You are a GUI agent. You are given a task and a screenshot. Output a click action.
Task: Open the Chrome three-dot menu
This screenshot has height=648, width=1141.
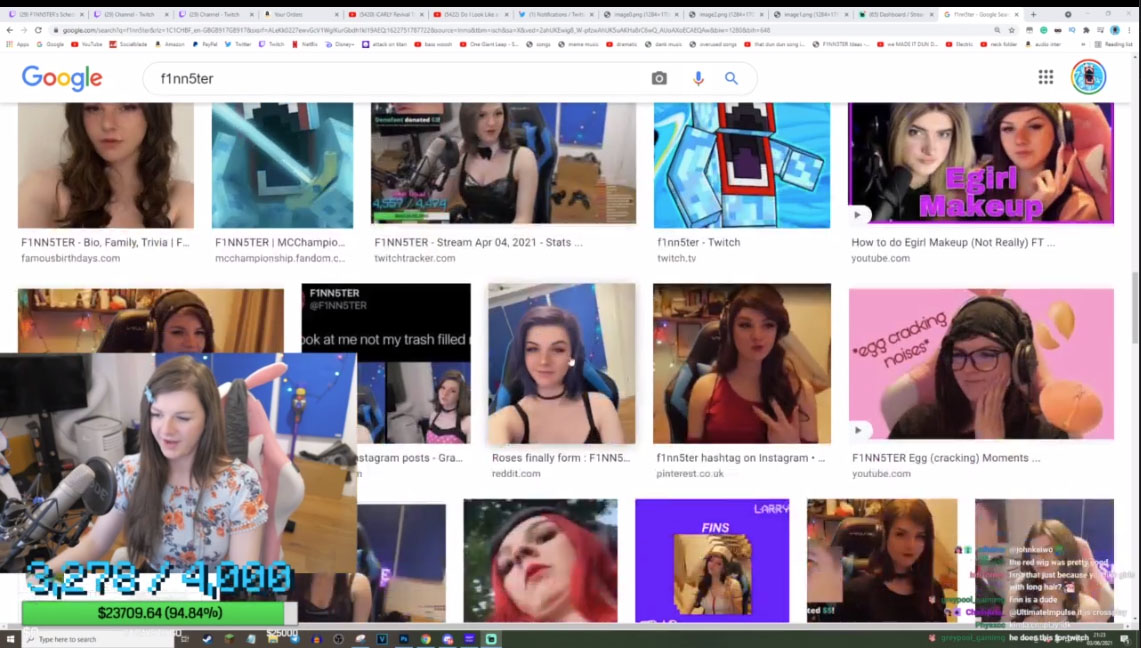click(x=1130, y=31)
